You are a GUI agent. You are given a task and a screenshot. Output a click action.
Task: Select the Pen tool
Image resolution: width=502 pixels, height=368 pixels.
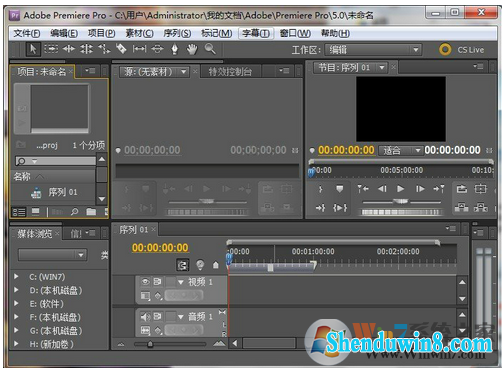click(x=174, y=49)
